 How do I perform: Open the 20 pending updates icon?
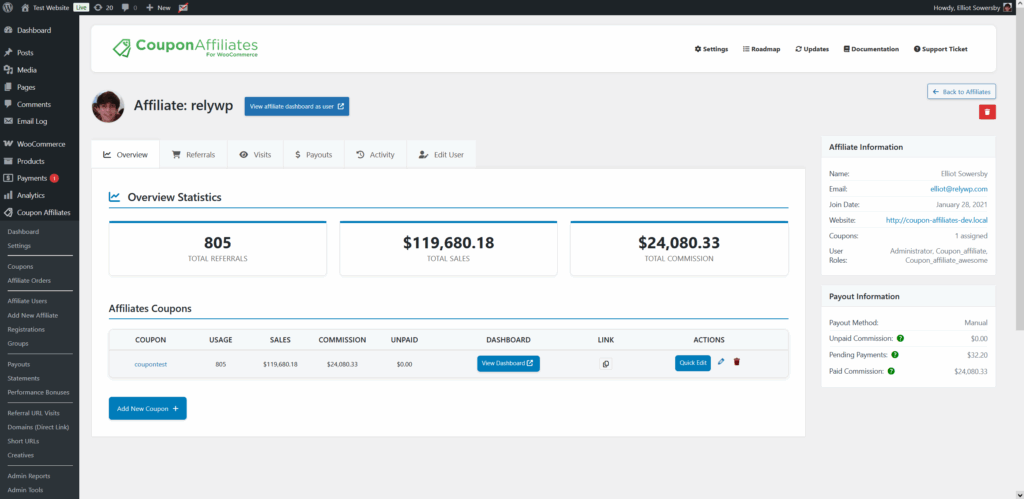[x=103, y=7]
